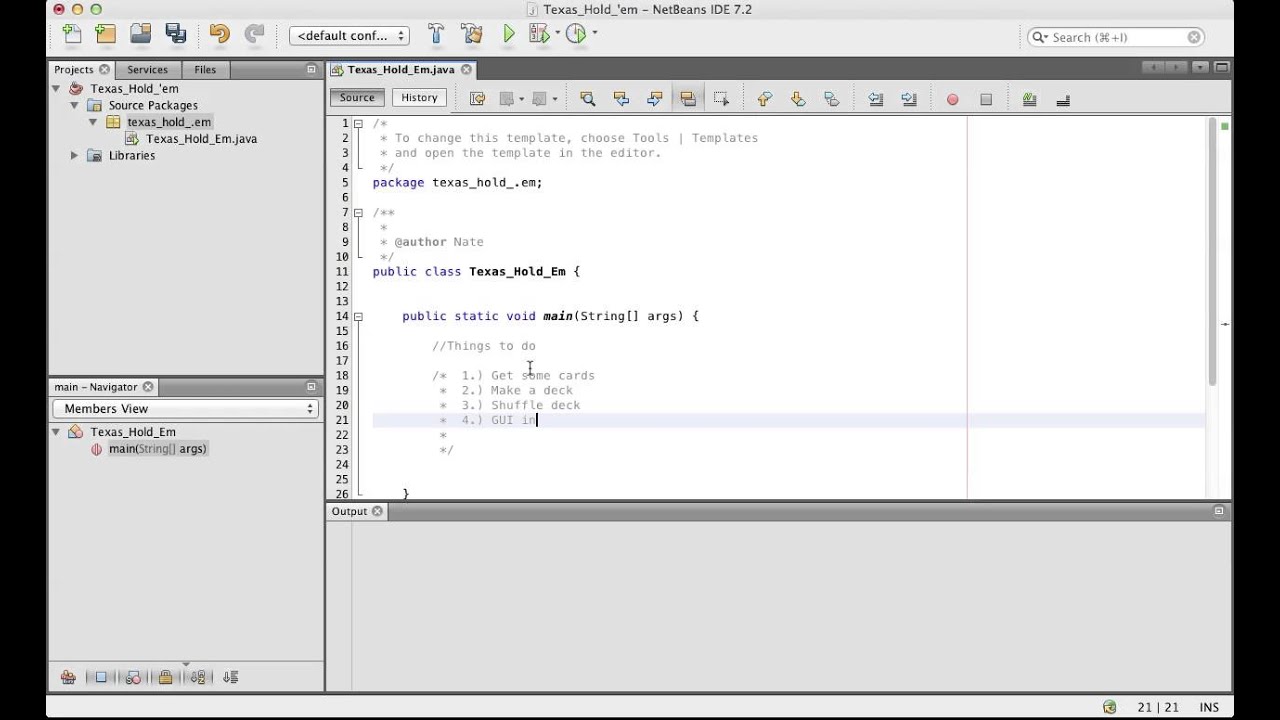The image size is (1280, 720).
Task: Click Shift Line Right icon
Action: coord(909,99)
